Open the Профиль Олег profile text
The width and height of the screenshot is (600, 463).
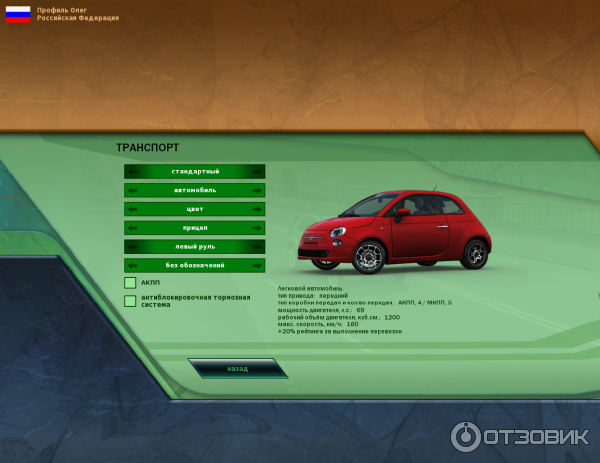coord(63,10)
